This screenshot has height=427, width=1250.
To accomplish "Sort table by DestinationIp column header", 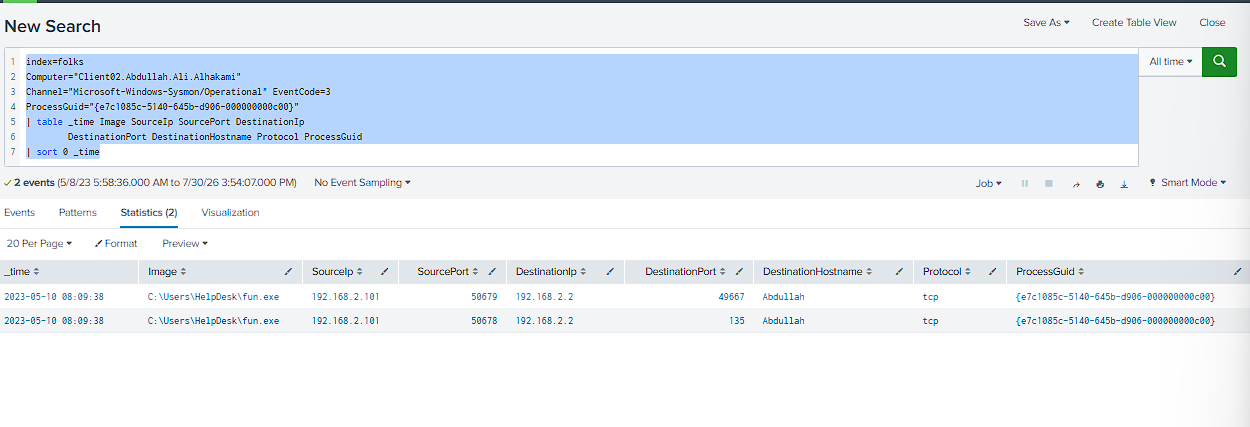I will [549, 271].
